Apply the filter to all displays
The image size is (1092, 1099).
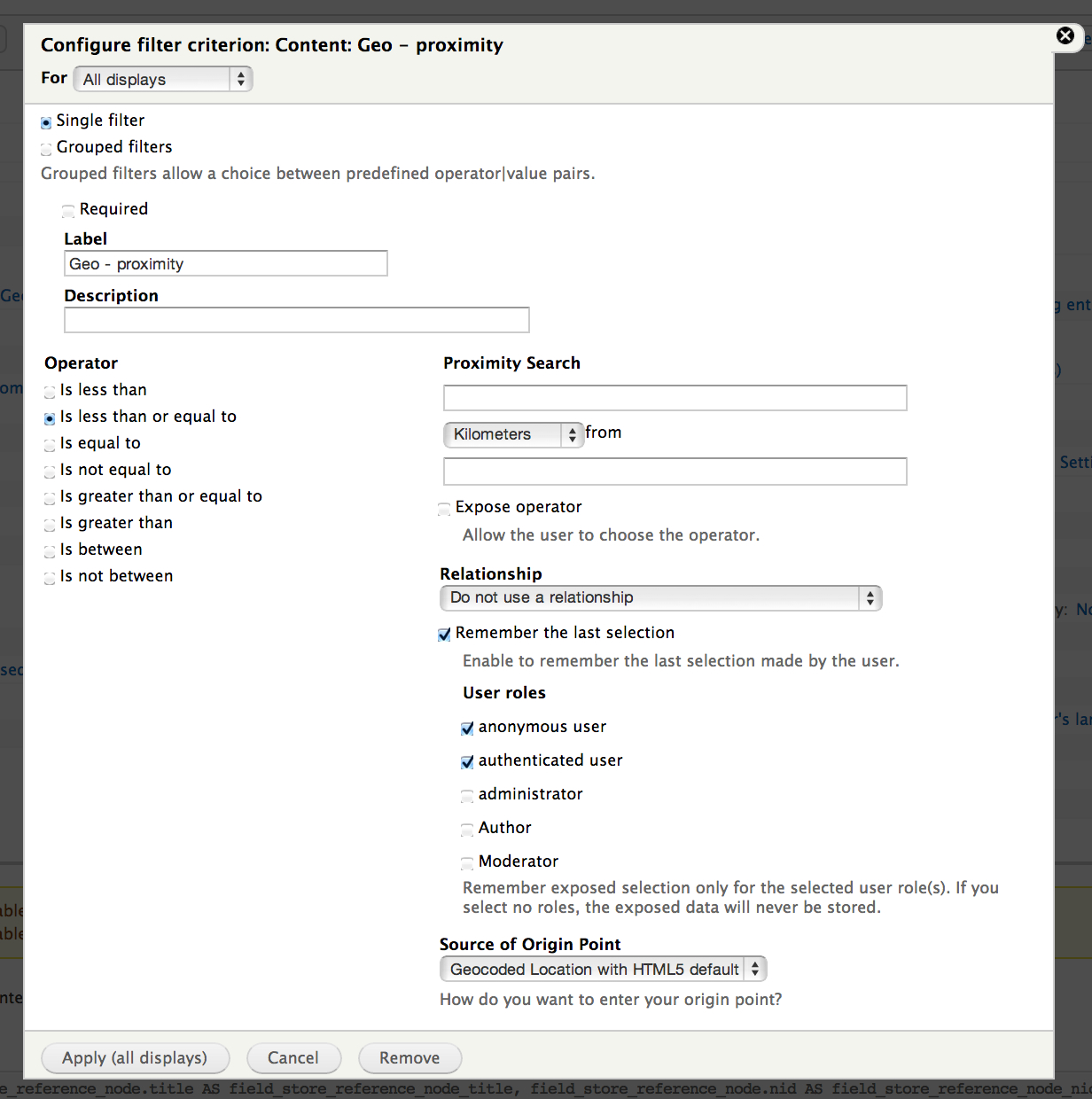point(135,1058)
